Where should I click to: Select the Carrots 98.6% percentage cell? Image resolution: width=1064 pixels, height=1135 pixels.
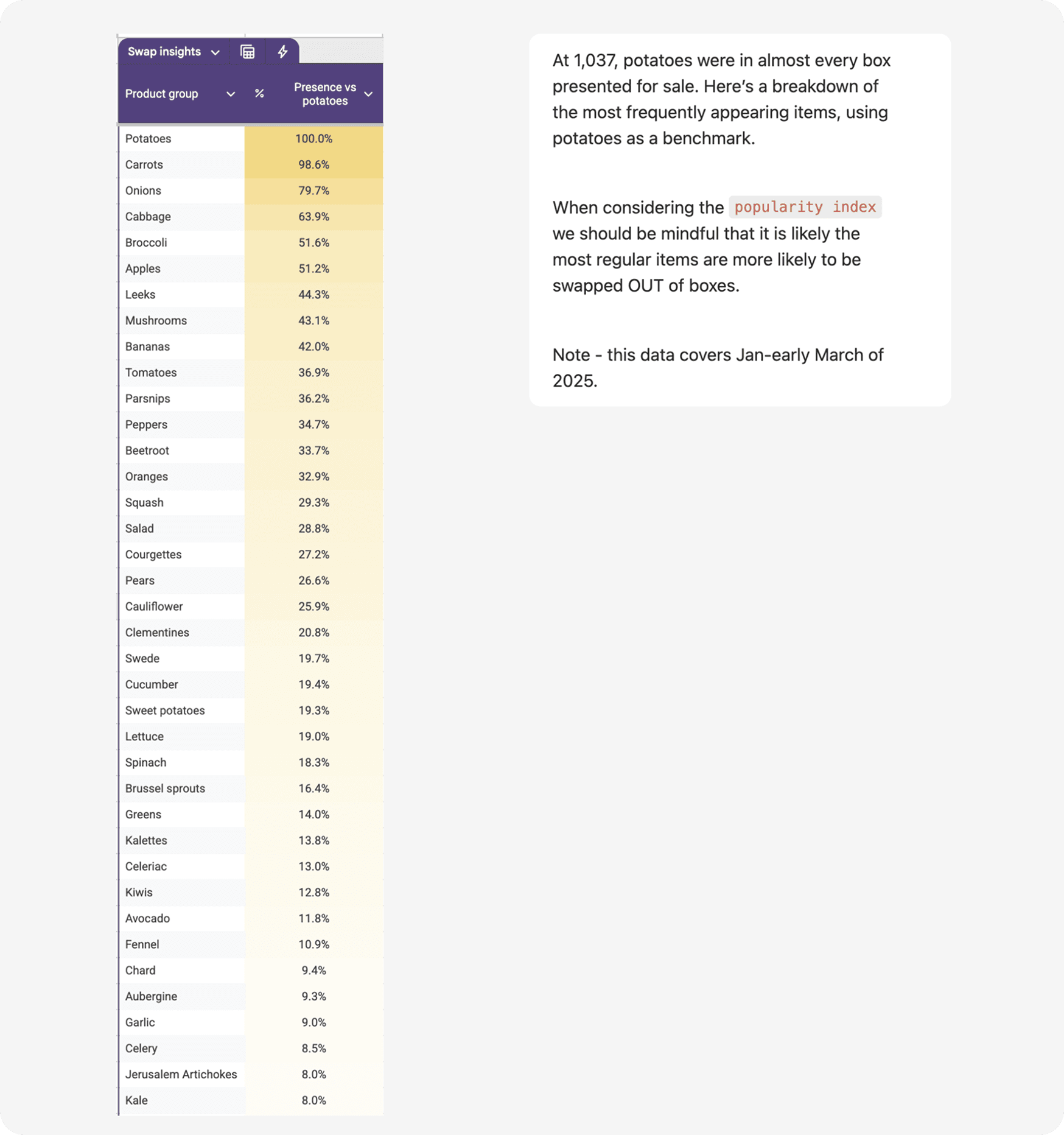click(x=313, y=165)
